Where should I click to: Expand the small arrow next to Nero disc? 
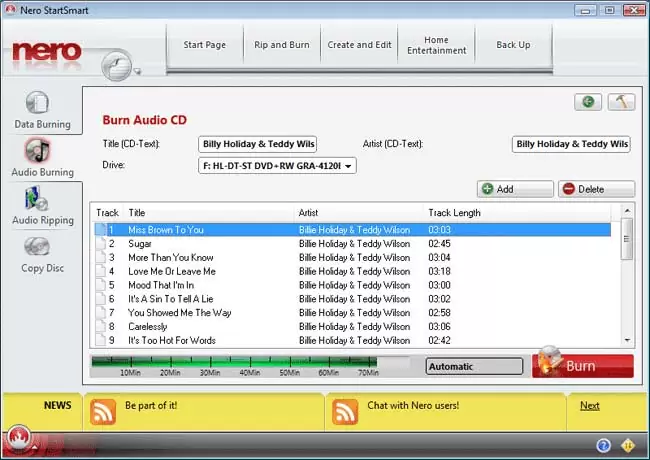[x=138, y=72]
